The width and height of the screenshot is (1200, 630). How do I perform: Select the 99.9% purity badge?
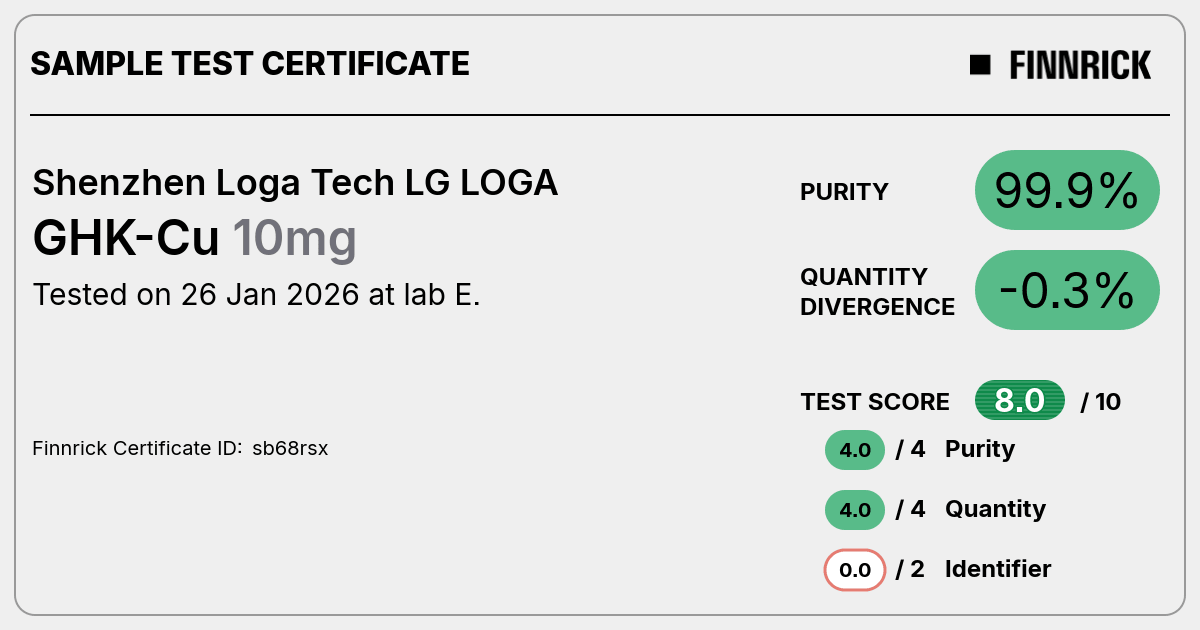[x=1067, y=190]
